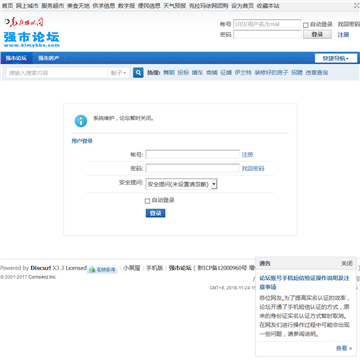Click the blue 登录 button in center form
The width and height of the screenshot is (360, 360).
point(155,213)
